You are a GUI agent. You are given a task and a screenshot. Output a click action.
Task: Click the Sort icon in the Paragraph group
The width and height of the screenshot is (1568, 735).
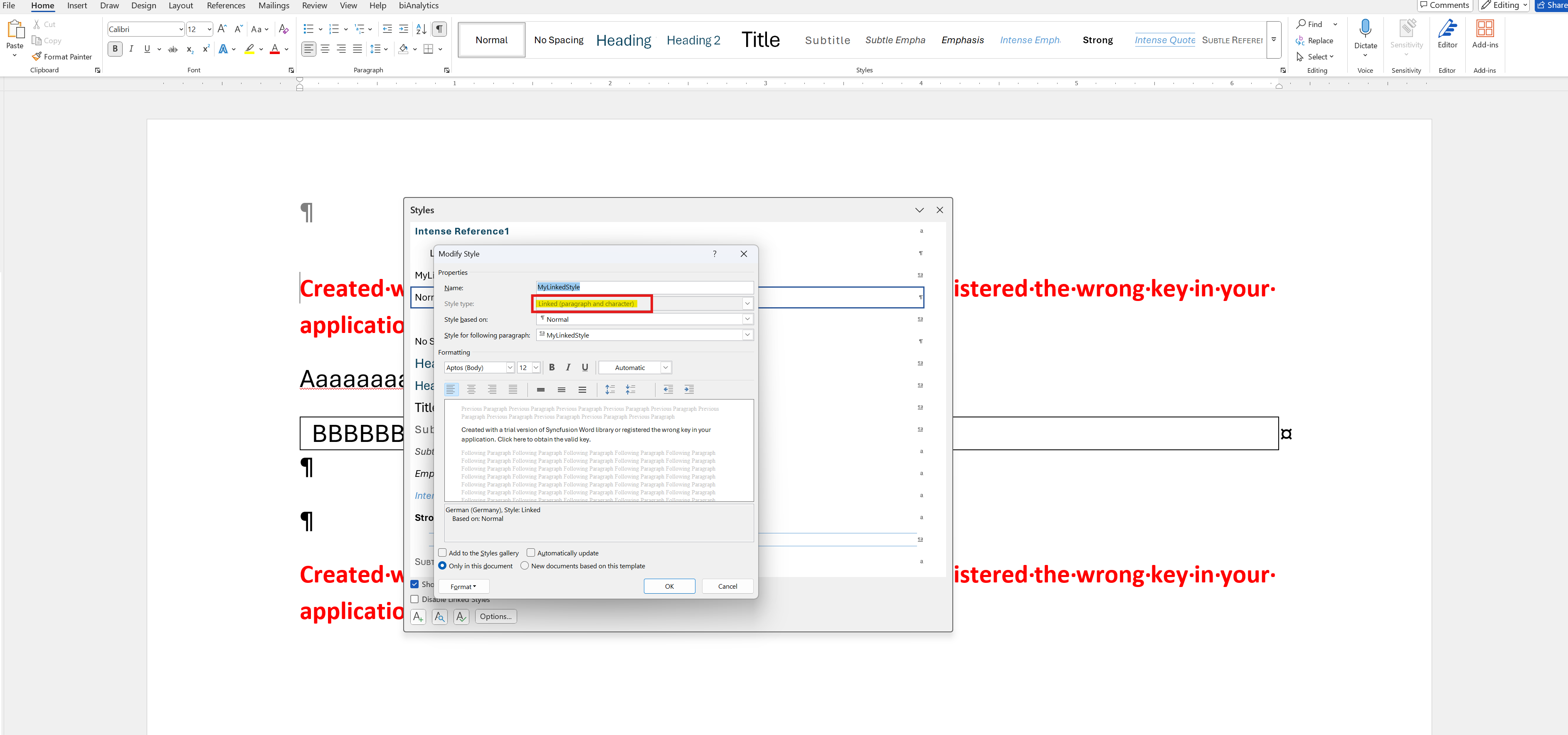[x=421, y=29]
